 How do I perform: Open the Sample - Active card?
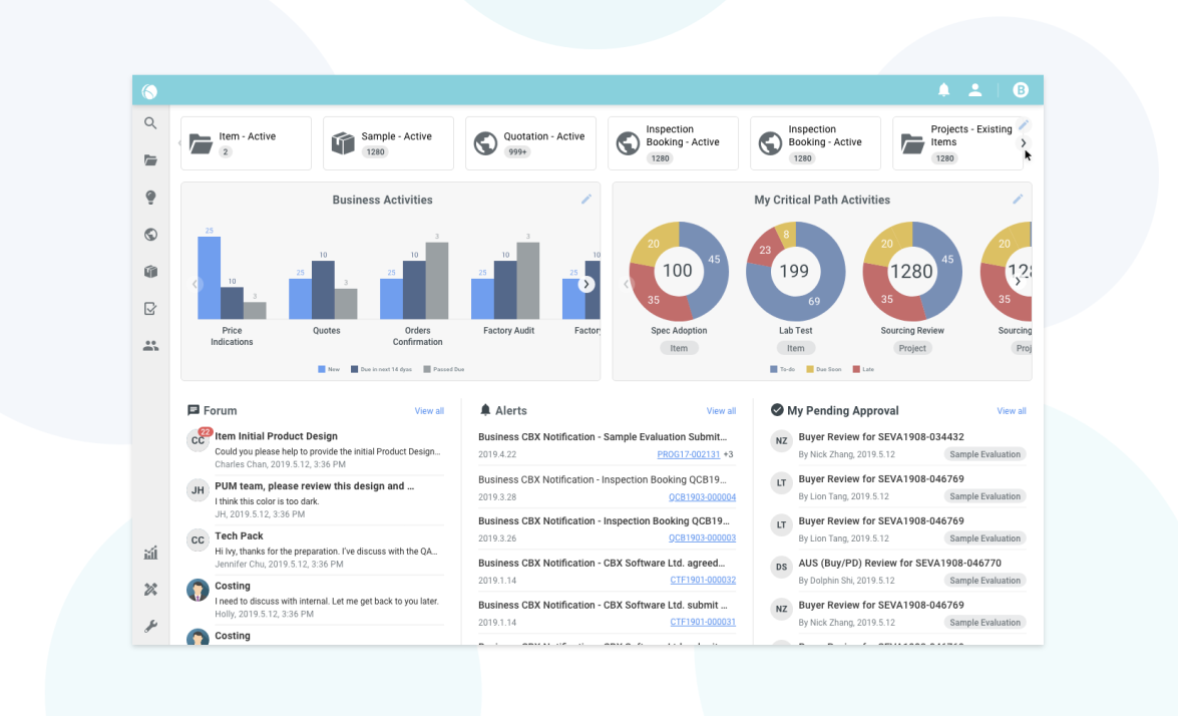[x=388, y=143]
